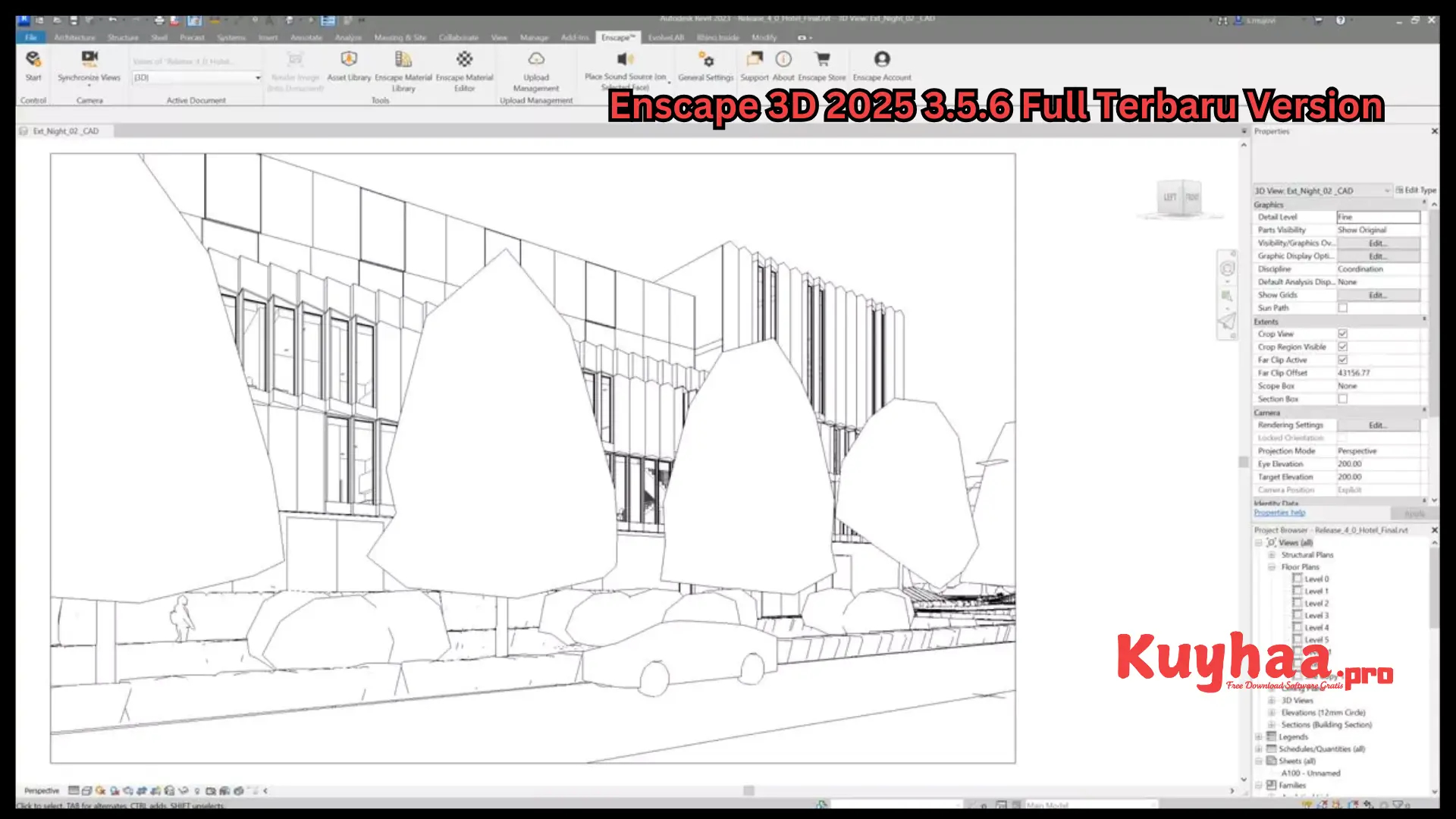Select sheet A100 - Unnamed
The image size is (1456, 819).
pyautogui.click(x=1310, y=773)
